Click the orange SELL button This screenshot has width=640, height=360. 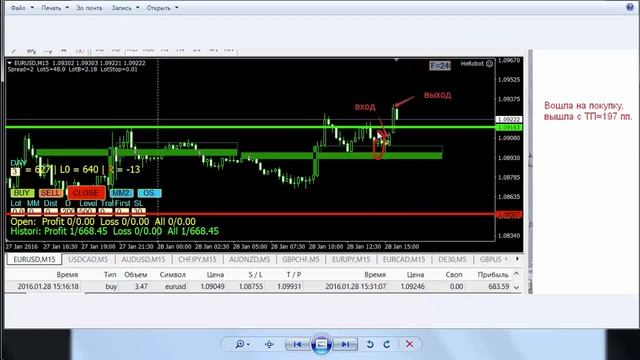51,193
